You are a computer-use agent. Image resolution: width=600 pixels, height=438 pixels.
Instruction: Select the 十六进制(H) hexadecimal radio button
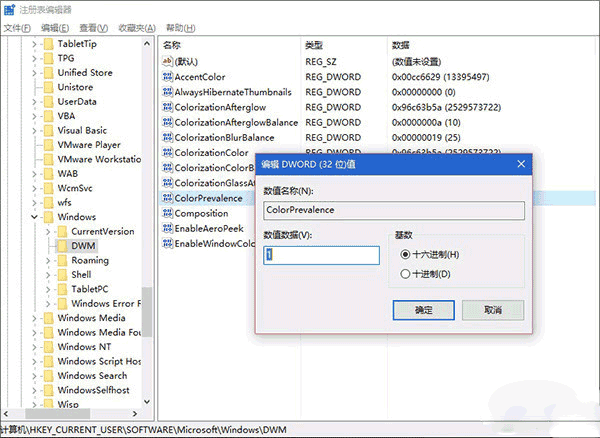(x=405, y=254)
